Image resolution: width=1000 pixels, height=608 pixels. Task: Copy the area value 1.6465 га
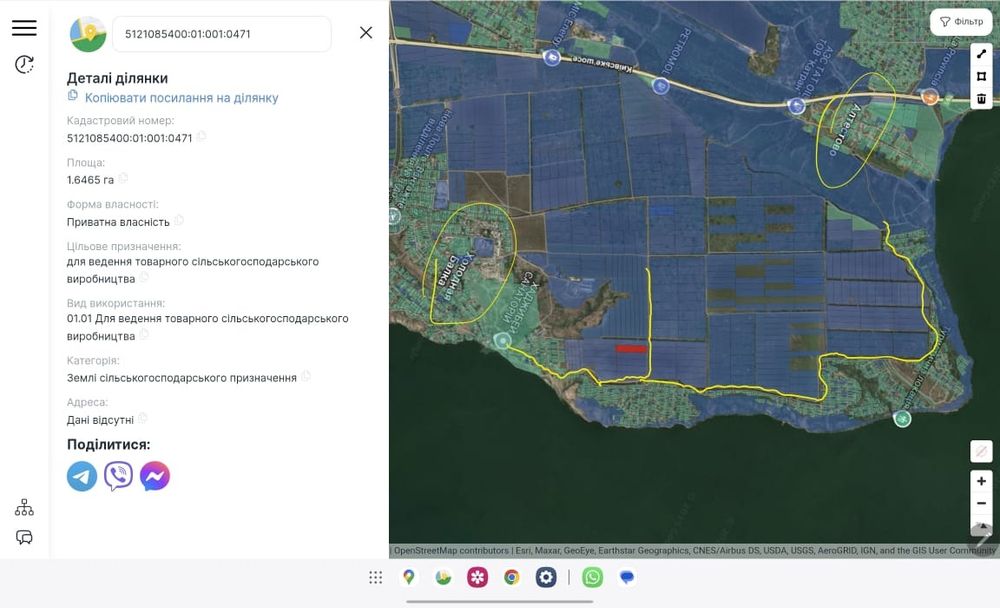point(123,179)
